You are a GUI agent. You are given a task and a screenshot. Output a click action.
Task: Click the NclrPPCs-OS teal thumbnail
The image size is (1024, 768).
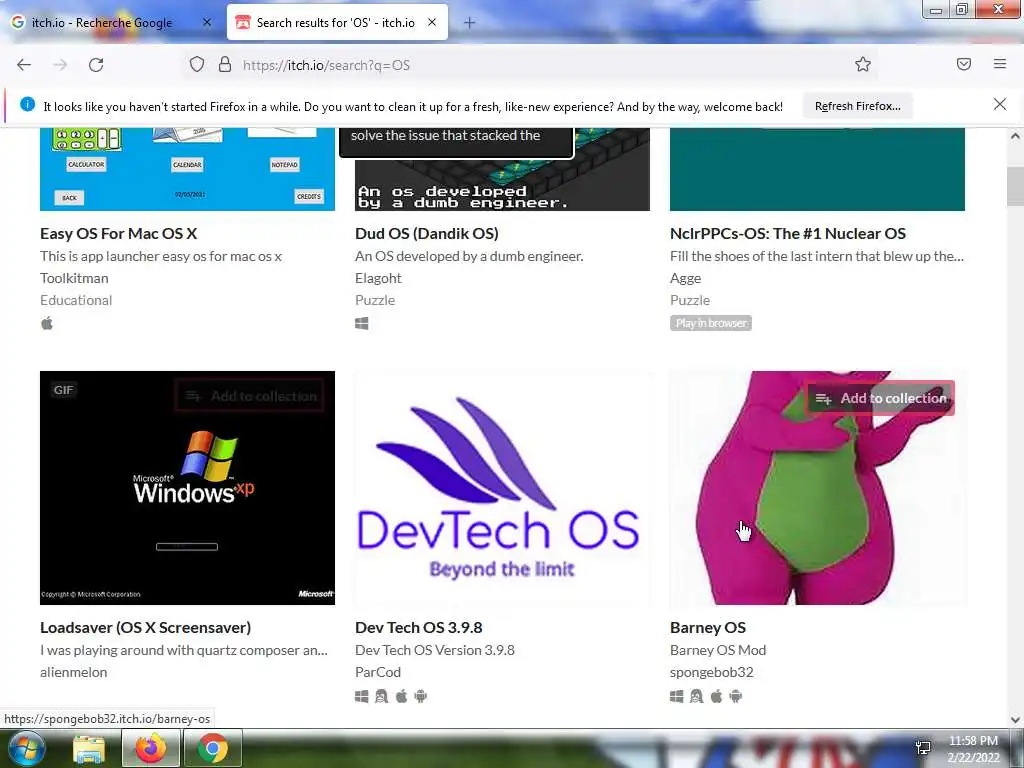[817, 170]
